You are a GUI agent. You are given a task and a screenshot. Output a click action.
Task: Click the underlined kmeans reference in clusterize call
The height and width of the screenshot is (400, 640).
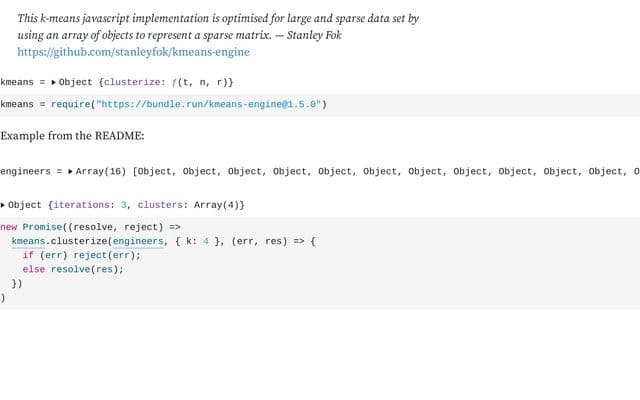coord(28,241)
